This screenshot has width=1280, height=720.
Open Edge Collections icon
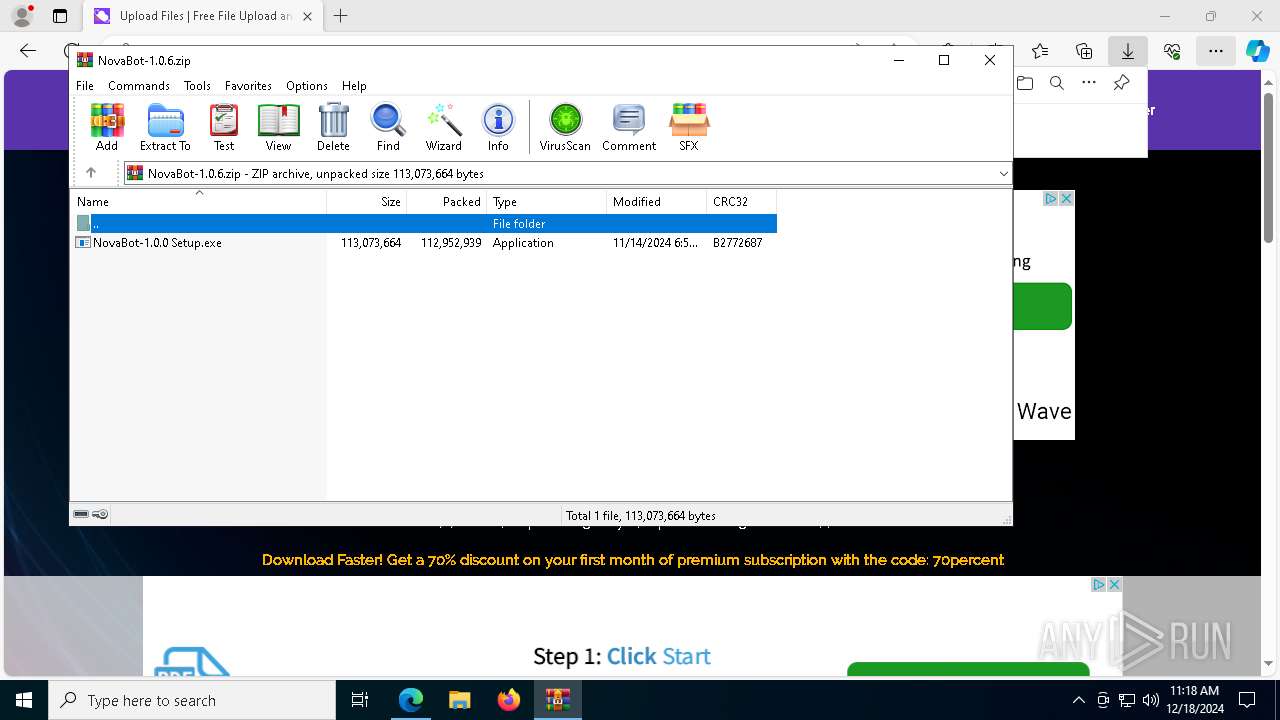tap(1084, 51)
